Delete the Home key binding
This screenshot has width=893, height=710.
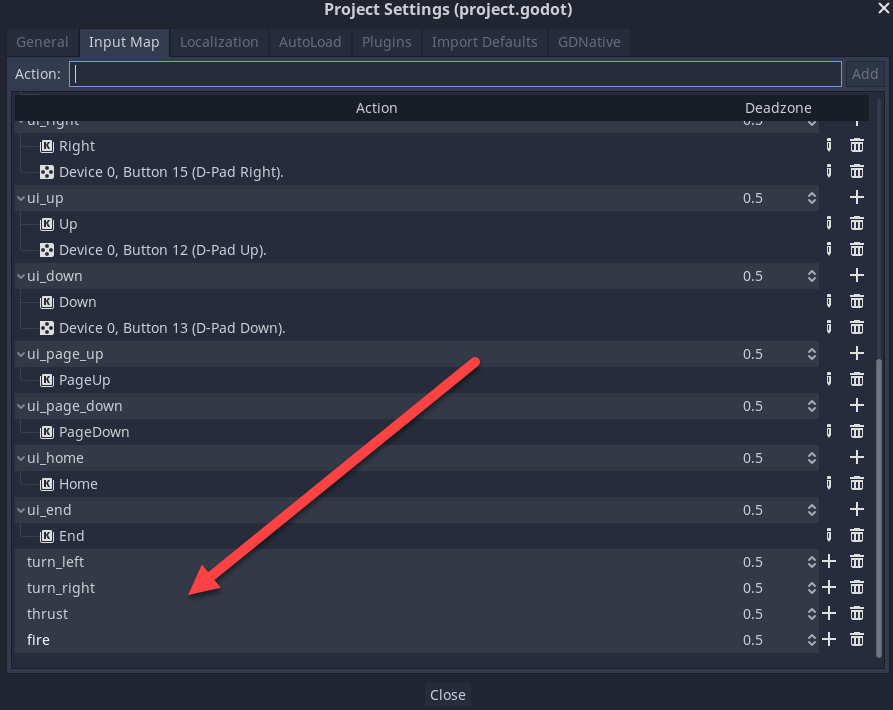pyautogui.click(x=857, y=484)
